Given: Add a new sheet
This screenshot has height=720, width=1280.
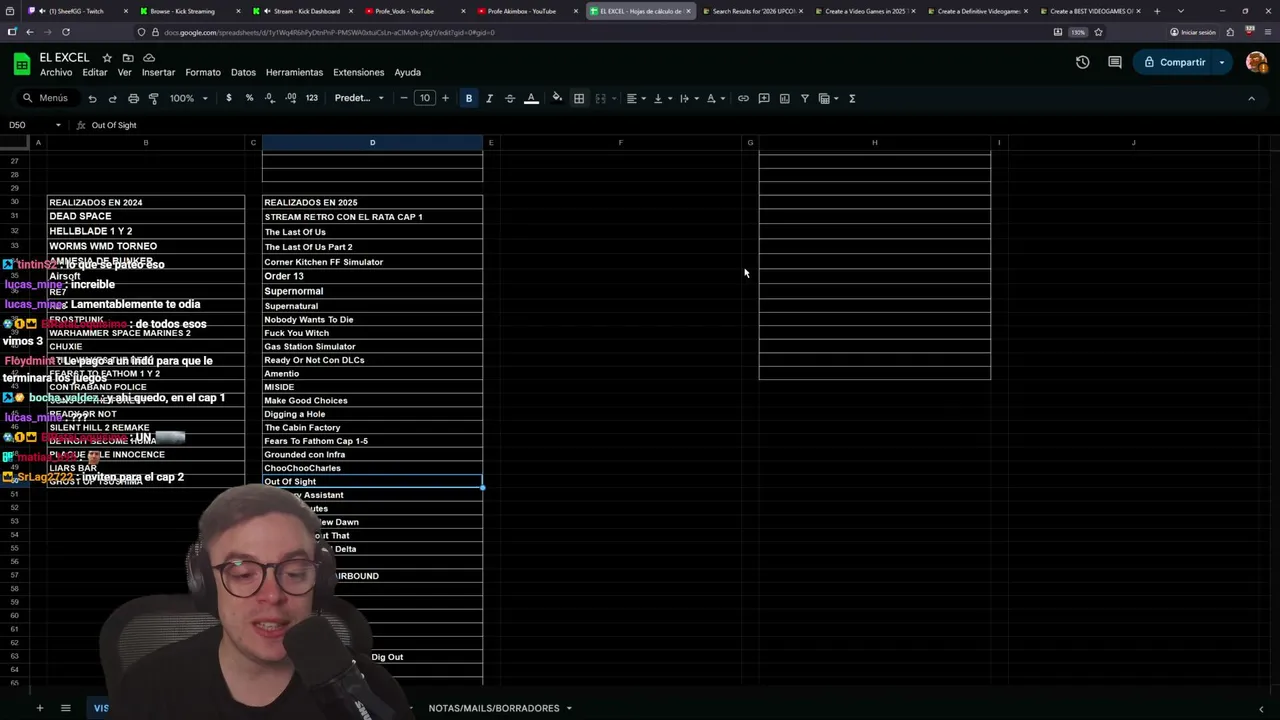Looking at the screenshot, I should pyautogui.click(x=40, y=708).
